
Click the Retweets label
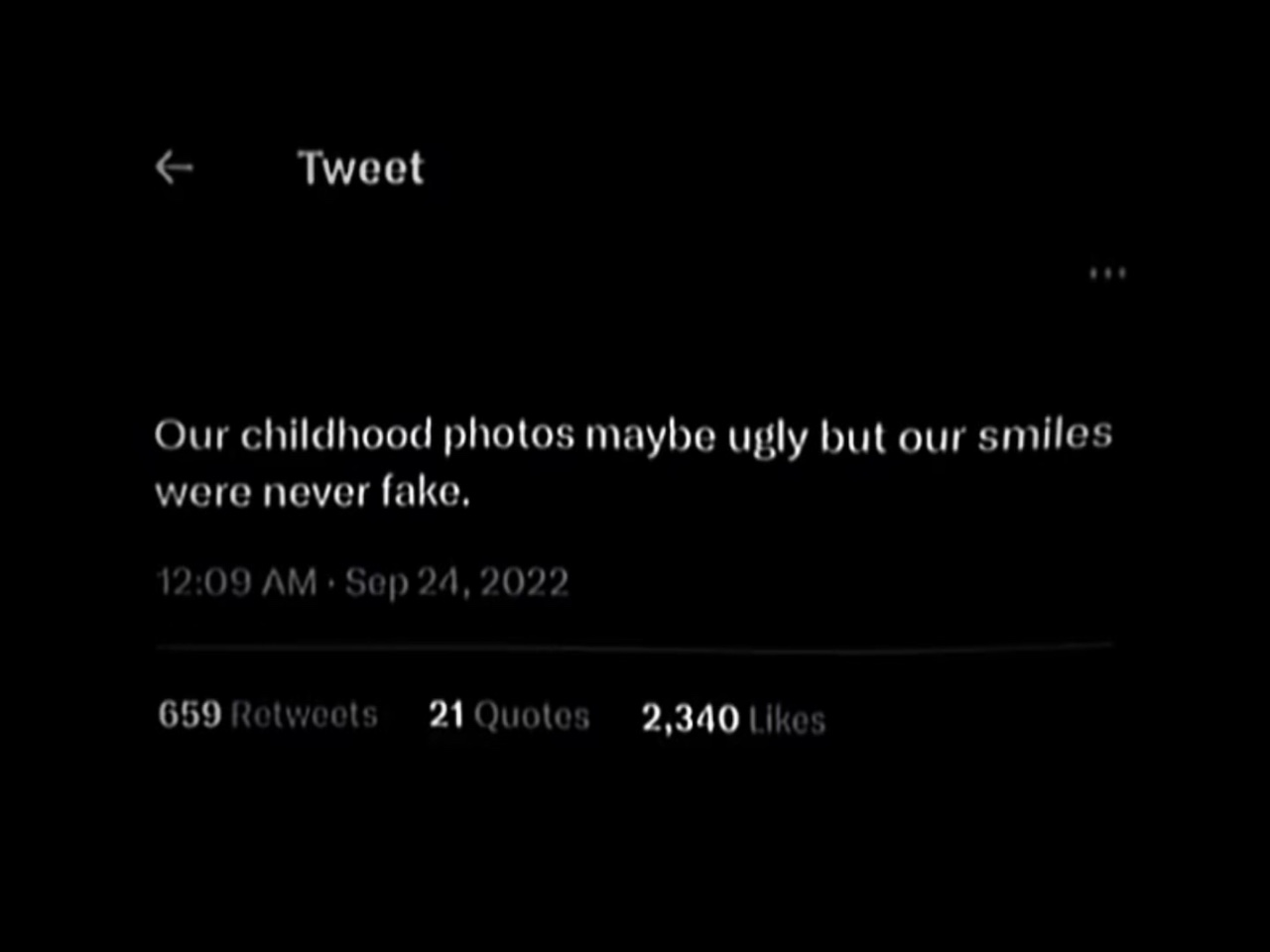(x=304, y=715)
